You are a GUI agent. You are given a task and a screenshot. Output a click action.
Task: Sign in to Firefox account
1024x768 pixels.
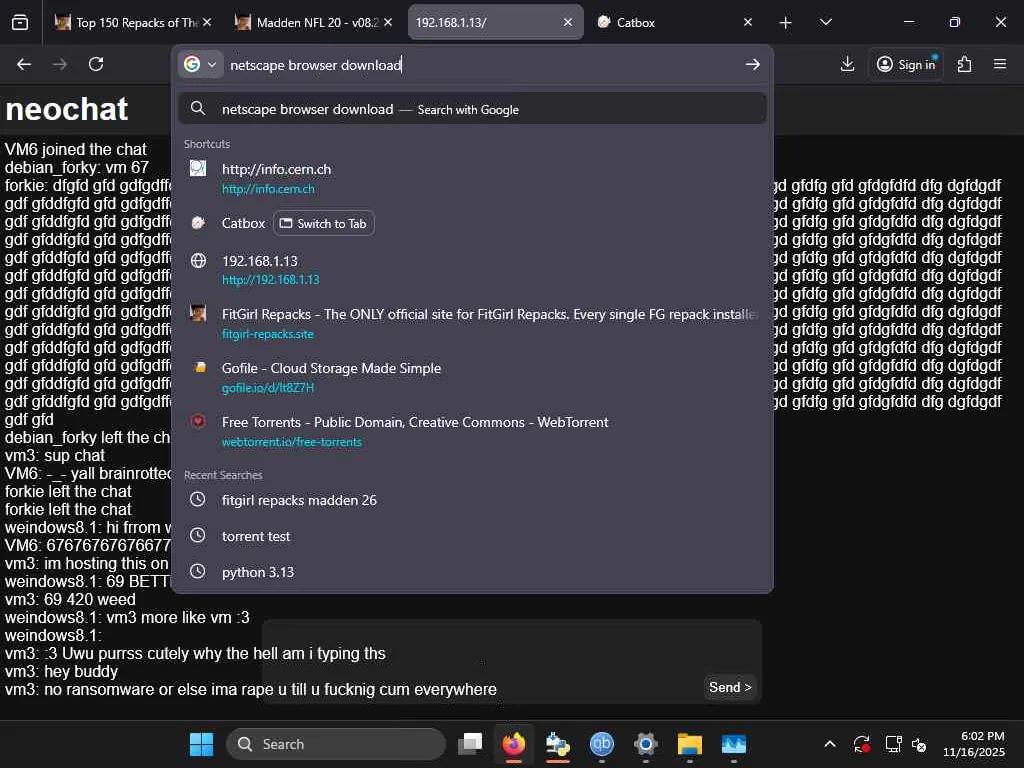[906, 64]
